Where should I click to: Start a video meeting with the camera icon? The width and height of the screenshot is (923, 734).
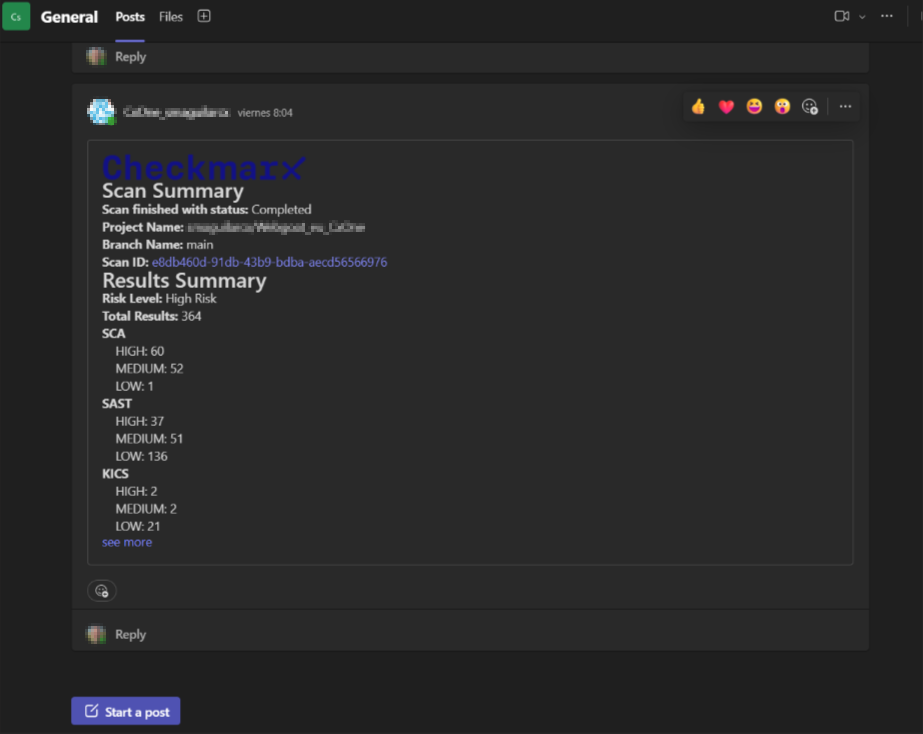(x=842, y=16)
